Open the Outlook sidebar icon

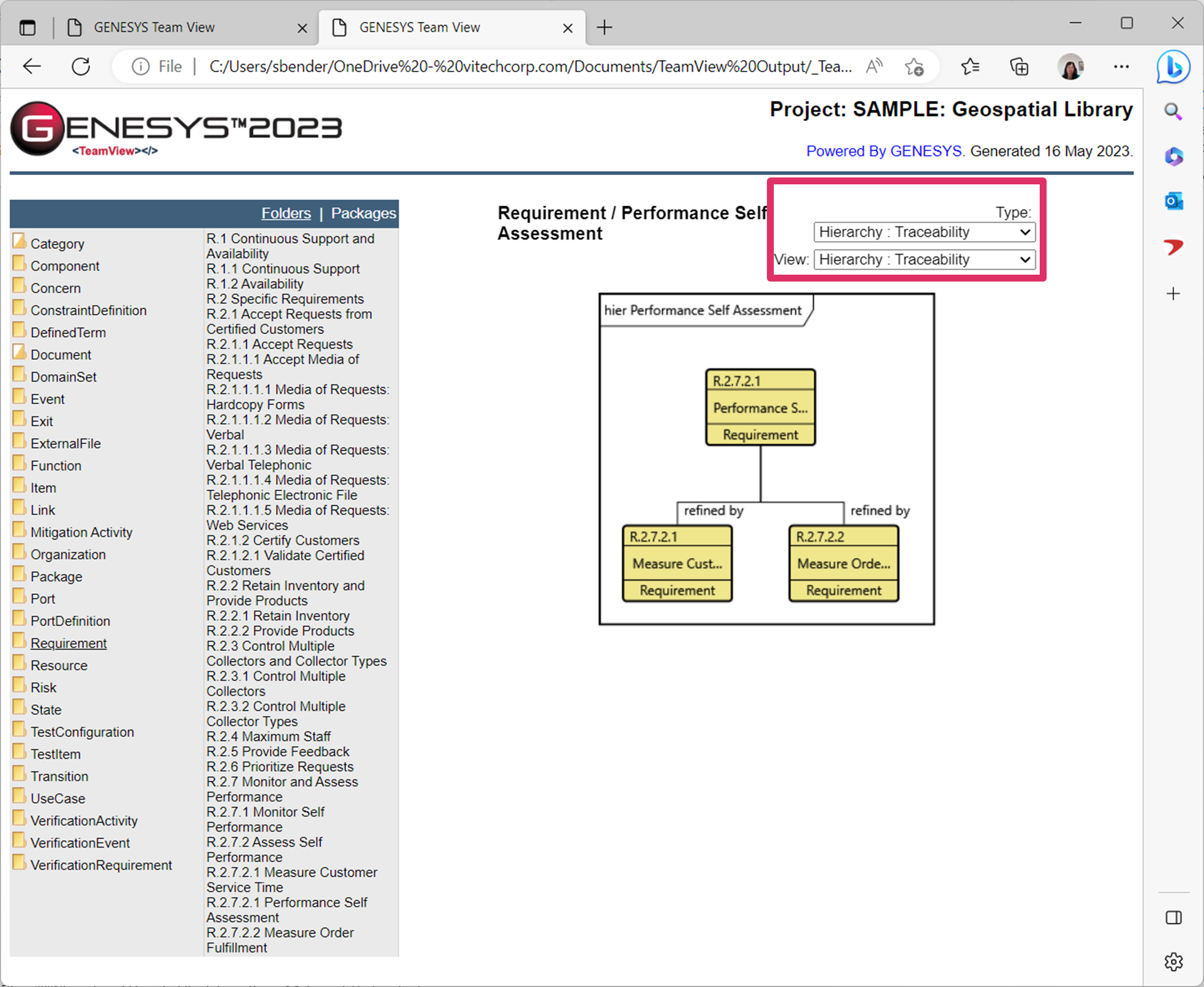(1173, 201)
